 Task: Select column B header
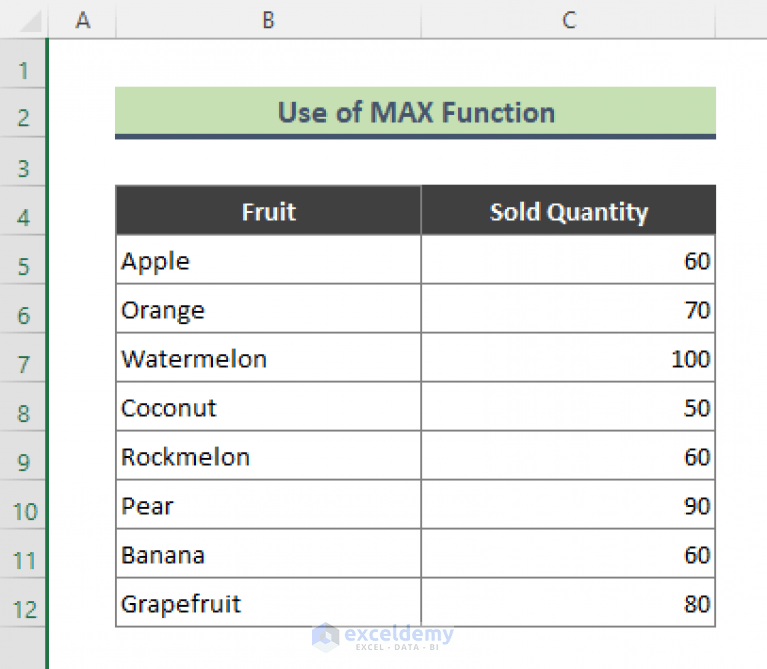(268, 20)
